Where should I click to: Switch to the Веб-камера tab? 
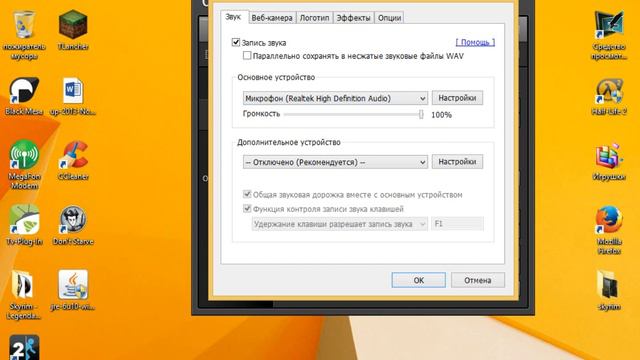[272, 18]
